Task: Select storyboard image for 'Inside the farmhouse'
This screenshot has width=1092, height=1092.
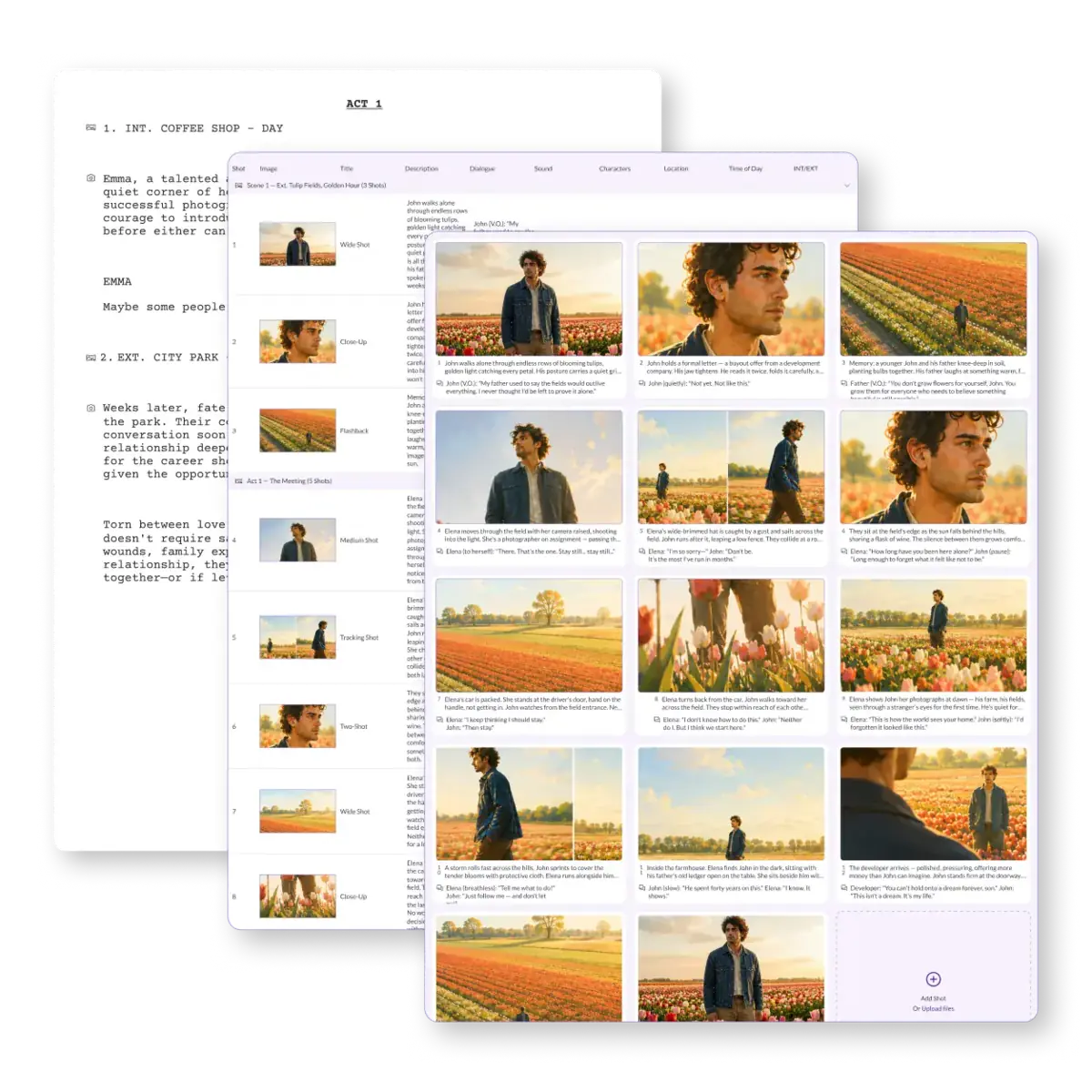Action: [732, 804]
